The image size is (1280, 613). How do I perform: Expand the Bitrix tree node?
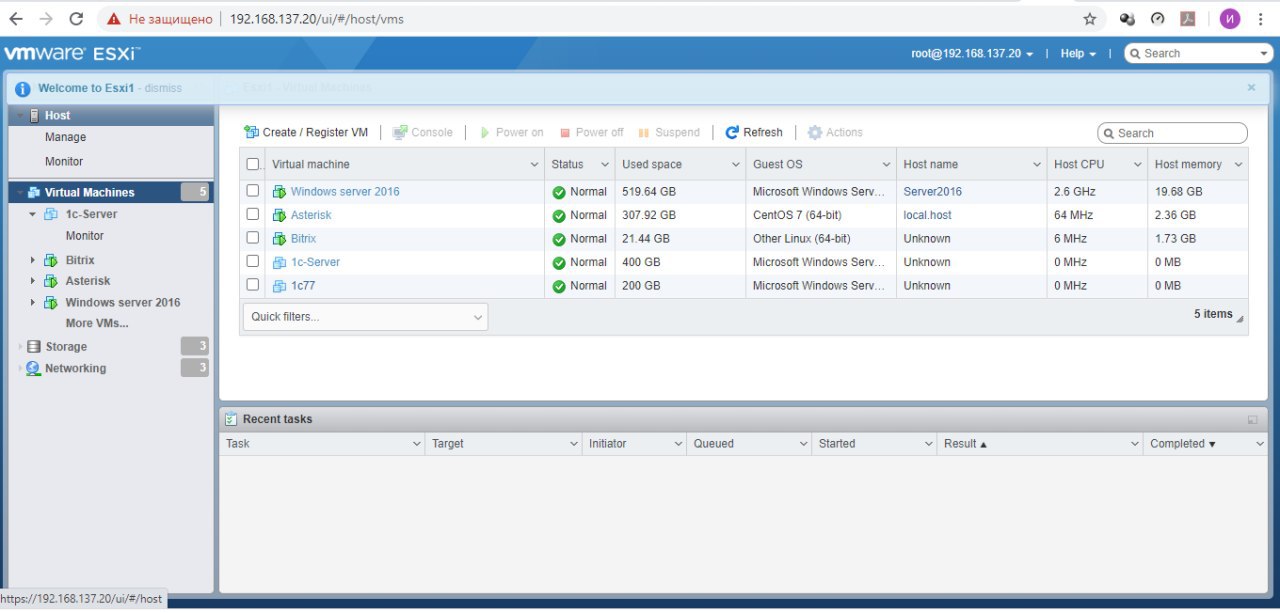[x=33, y=260]
